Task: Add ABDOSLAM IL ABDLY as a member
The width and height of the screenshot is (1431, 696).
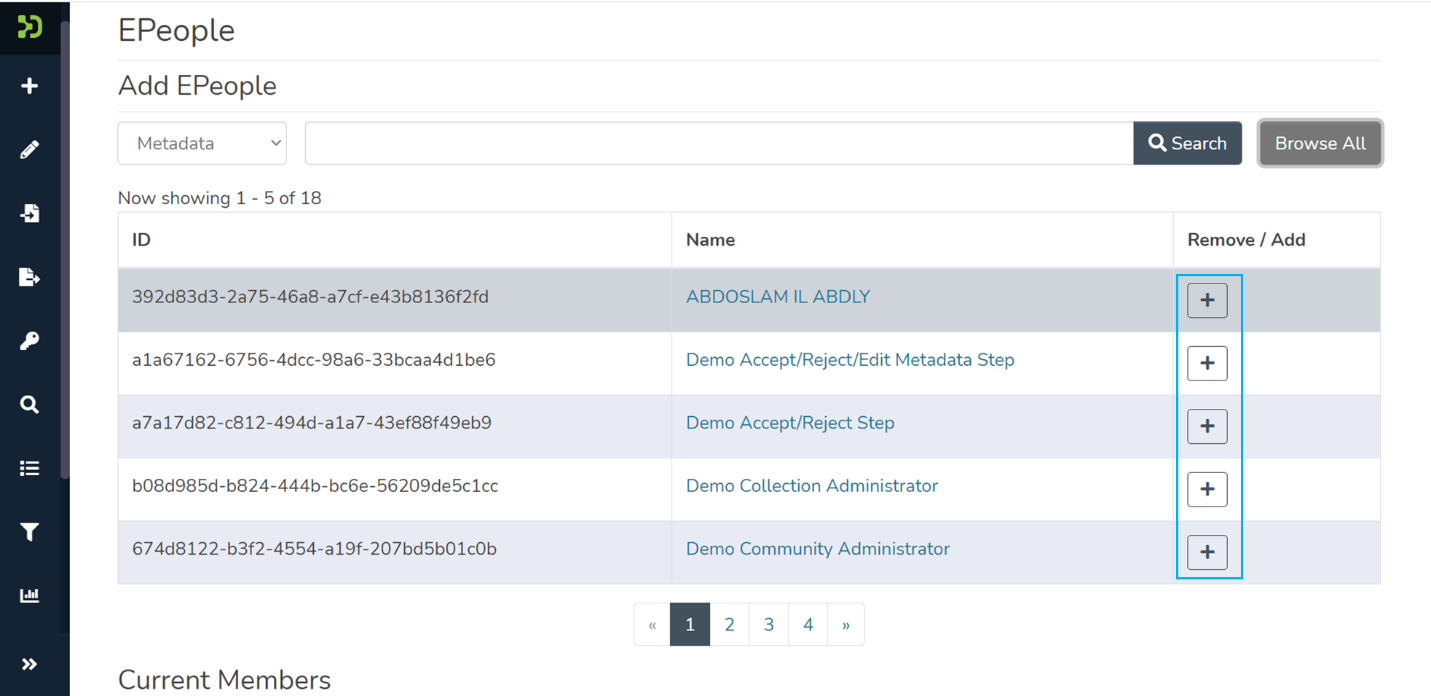Action: tap(1207, 300)
